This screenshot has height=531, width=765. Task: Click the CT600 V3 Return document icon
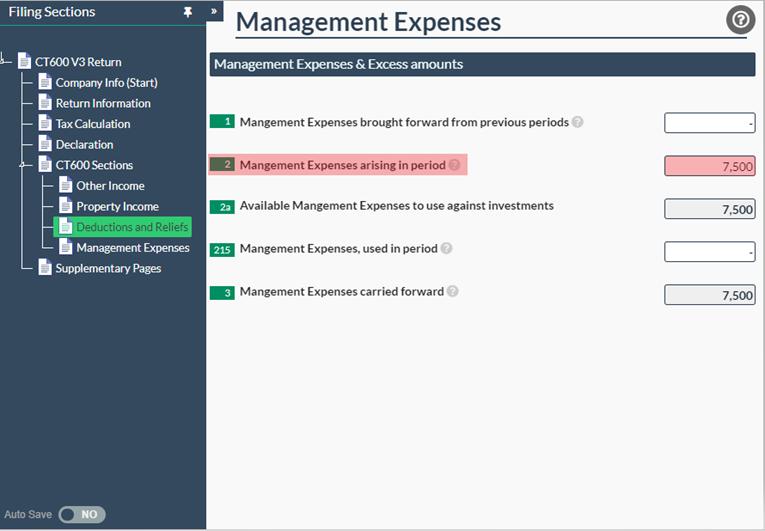24,61
